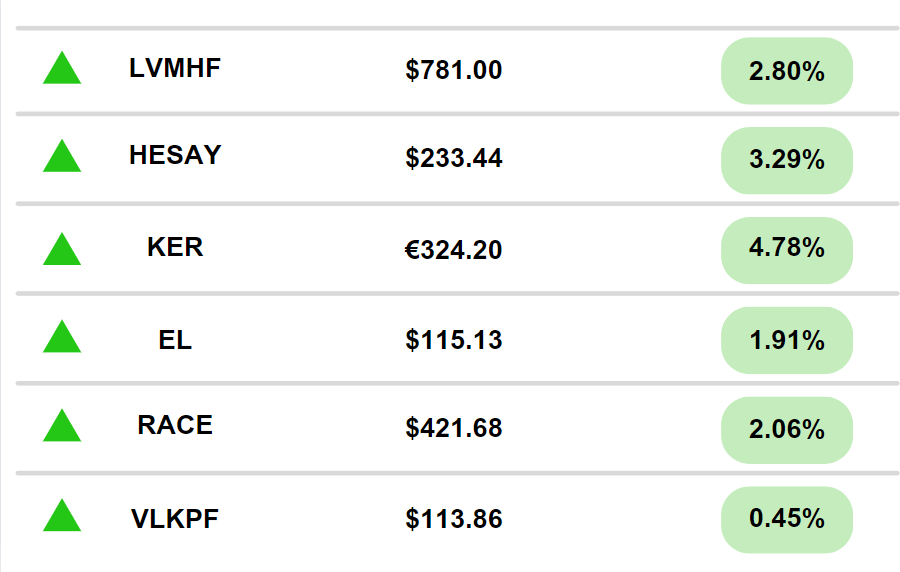Screen dimensions: 900x572
Task: Click the €324.20 price for KER
Action: (454, 250)
